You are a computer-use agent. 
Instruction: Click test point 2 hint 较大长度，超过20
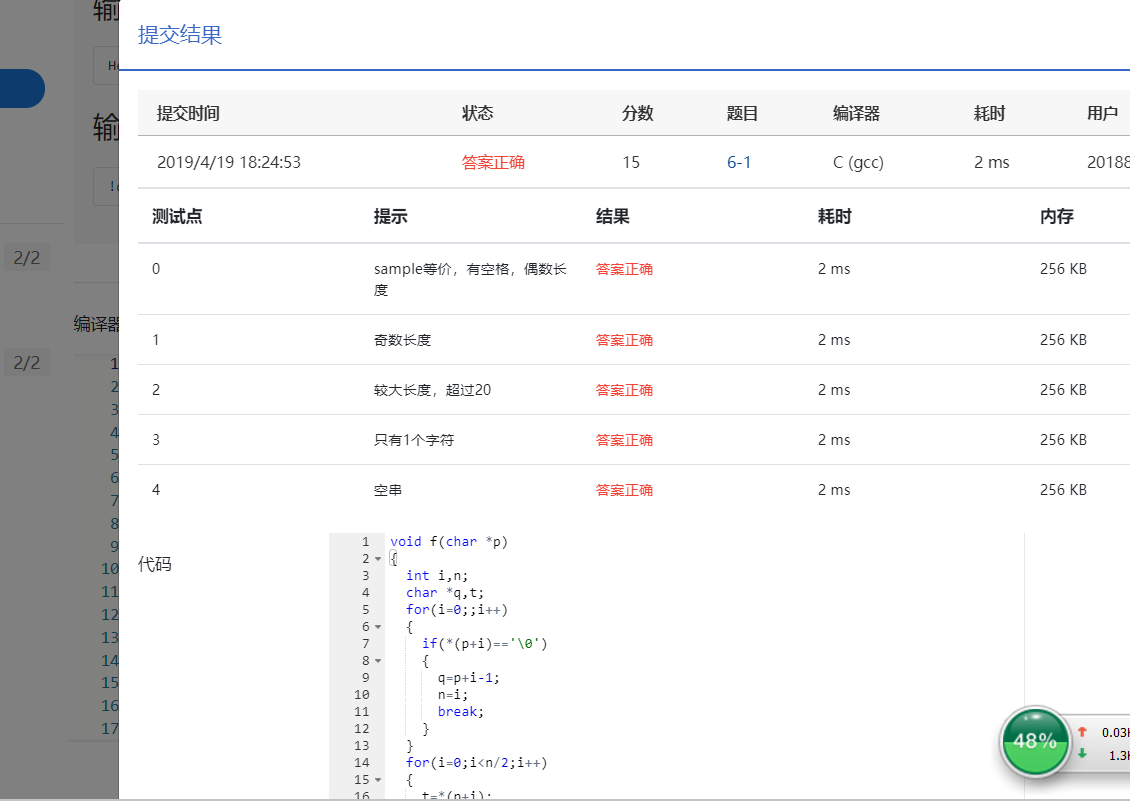pos(432,390)
